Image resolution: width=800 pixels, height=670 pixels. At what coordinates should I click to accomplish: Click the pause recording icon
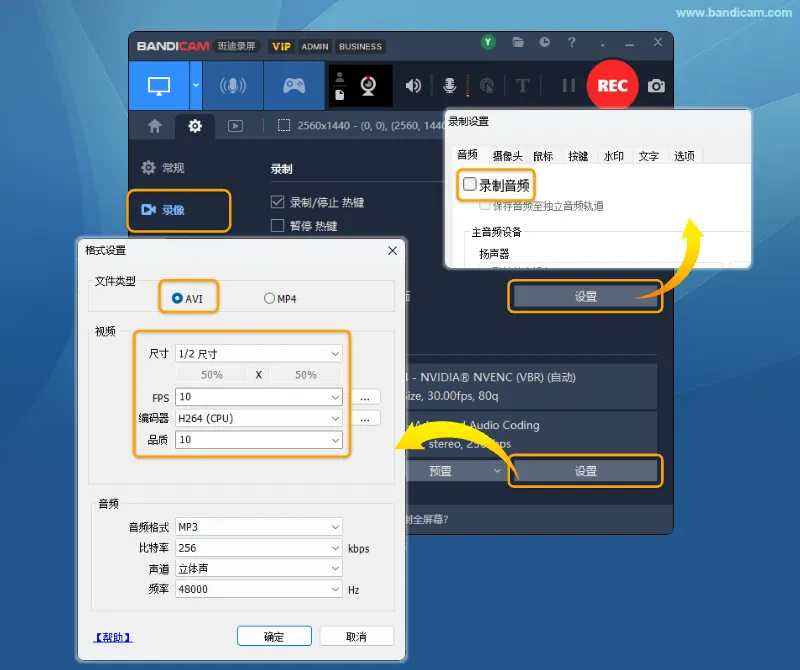[x=568, y=86]
